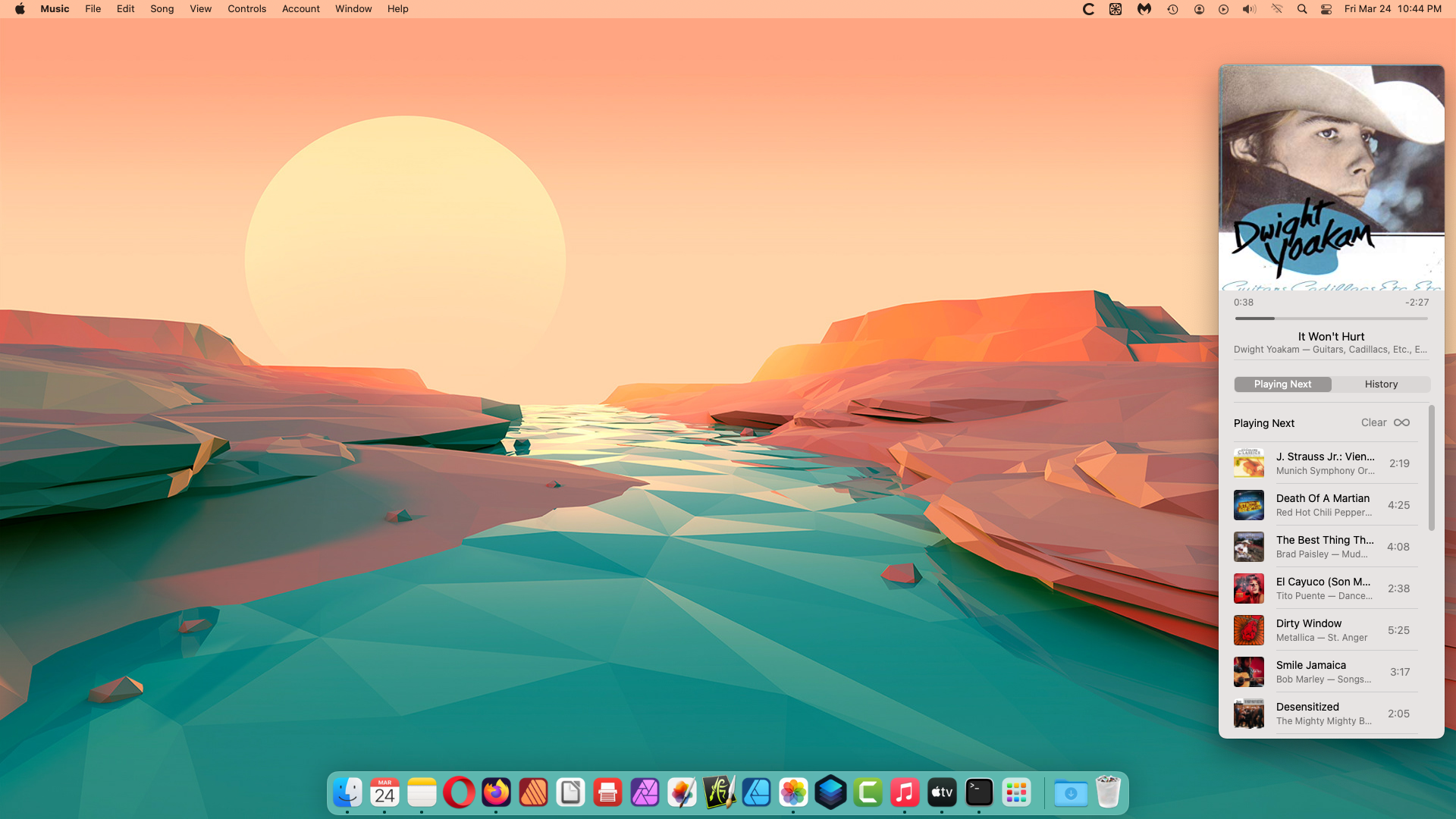Viewport: 1456px width, 819px height.
Task: Open Photos app from the Dock
Action: pos(793,793)
